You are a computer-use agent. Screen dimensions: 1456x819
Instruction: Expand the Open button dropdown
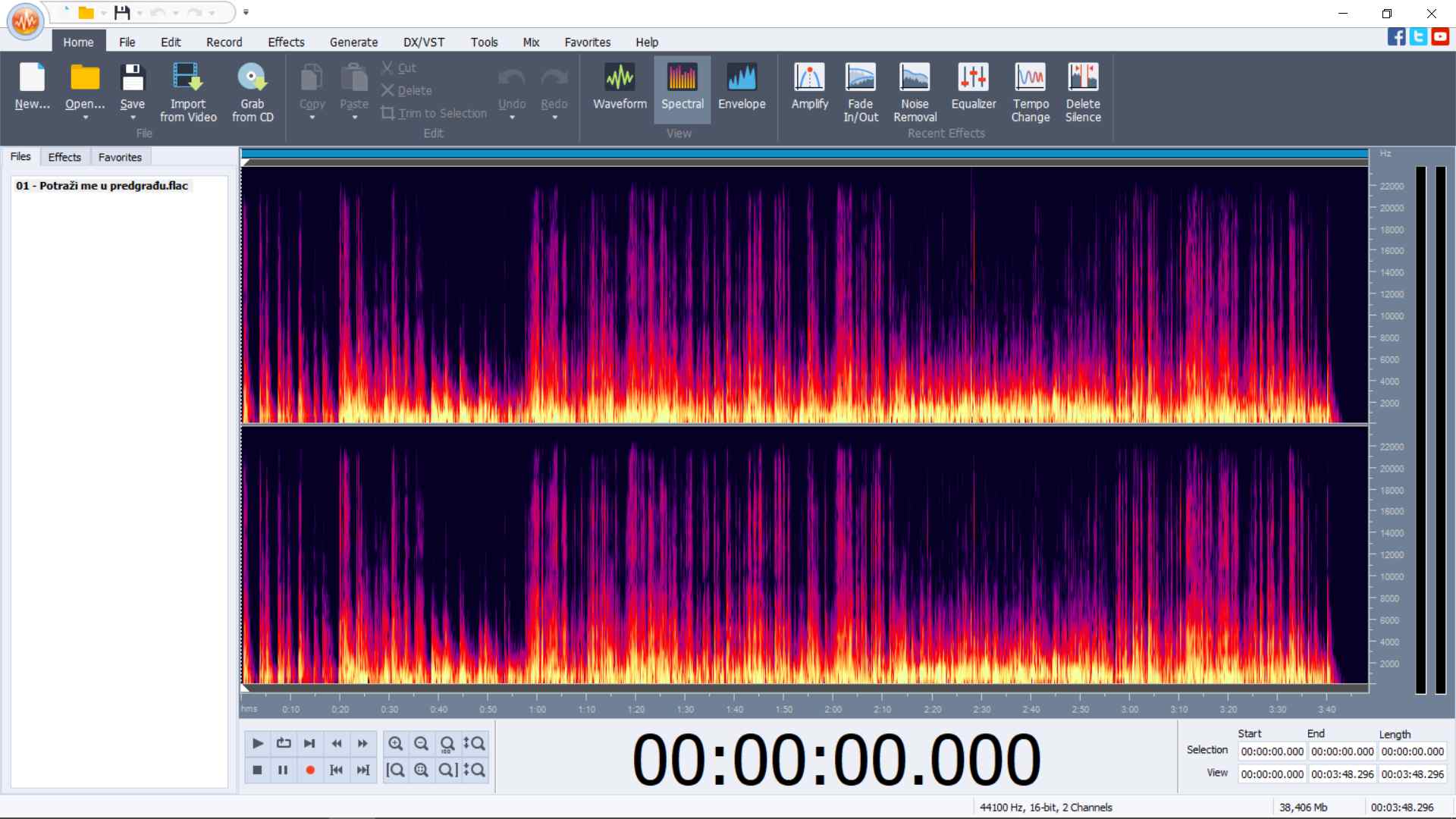pos(84,119)
